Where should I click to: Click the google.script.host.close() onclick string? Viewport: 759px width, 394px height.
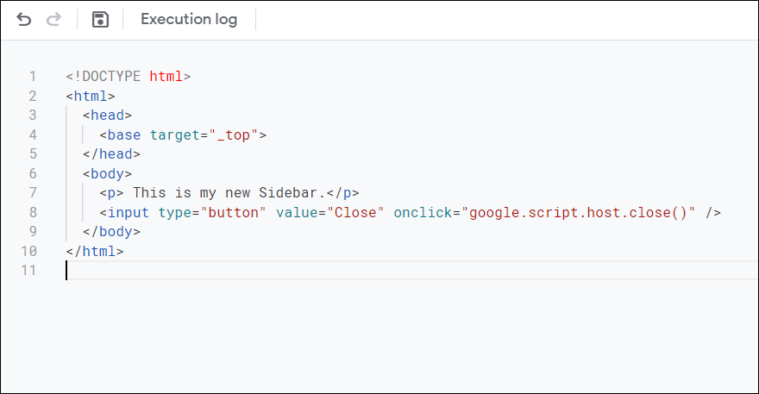(x=578, y=212)
